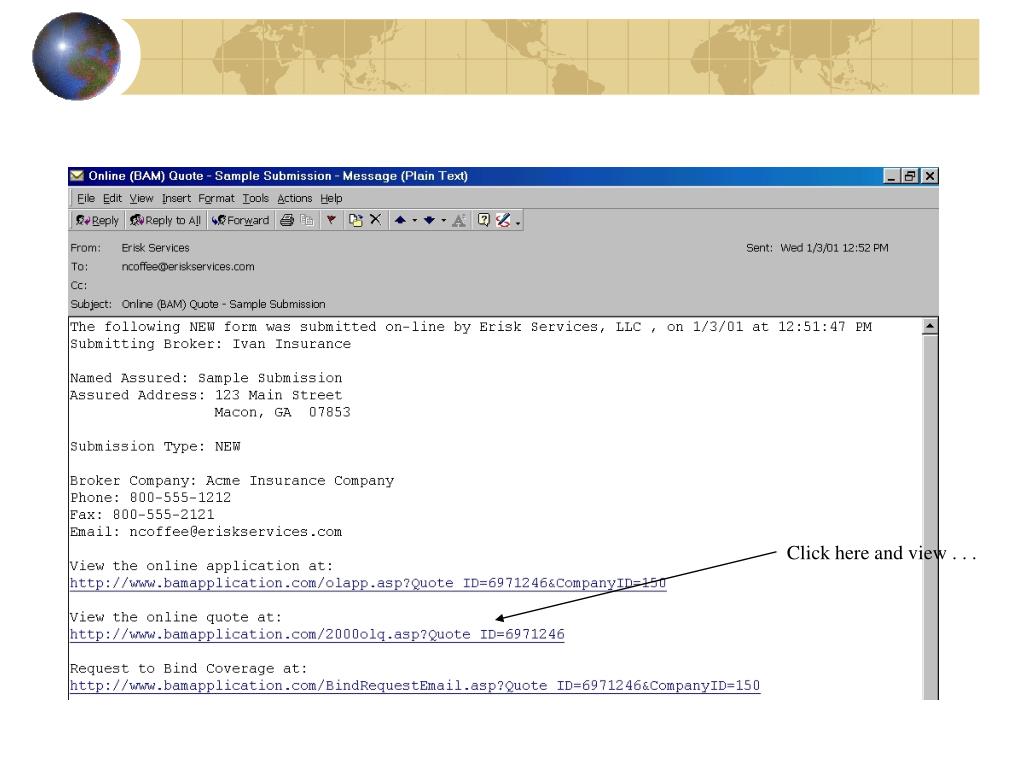The height and width of the screenshot is (768, 1024).
Task: Click the Assured Address: 123 Main Street line
Action: 206,395
